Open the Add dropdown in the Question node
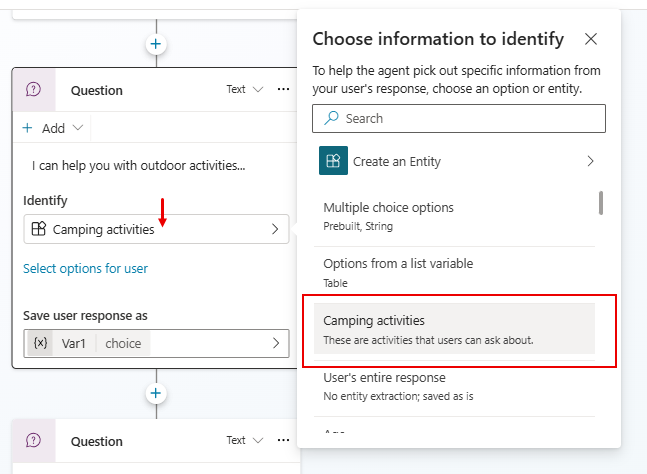This screenshot has height=474, width=647. pyautogui.click(x=53, y=128)
